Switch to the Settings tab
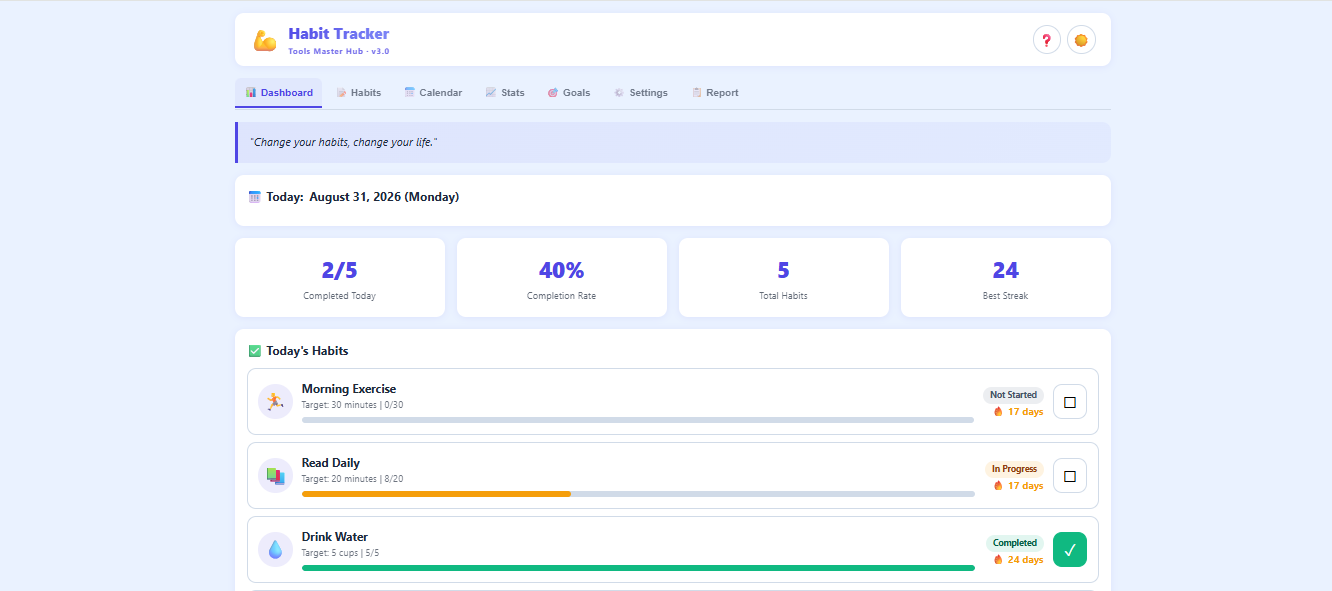Image resolution: width=1332 pixels, height=591 pixels. [641, 93]
